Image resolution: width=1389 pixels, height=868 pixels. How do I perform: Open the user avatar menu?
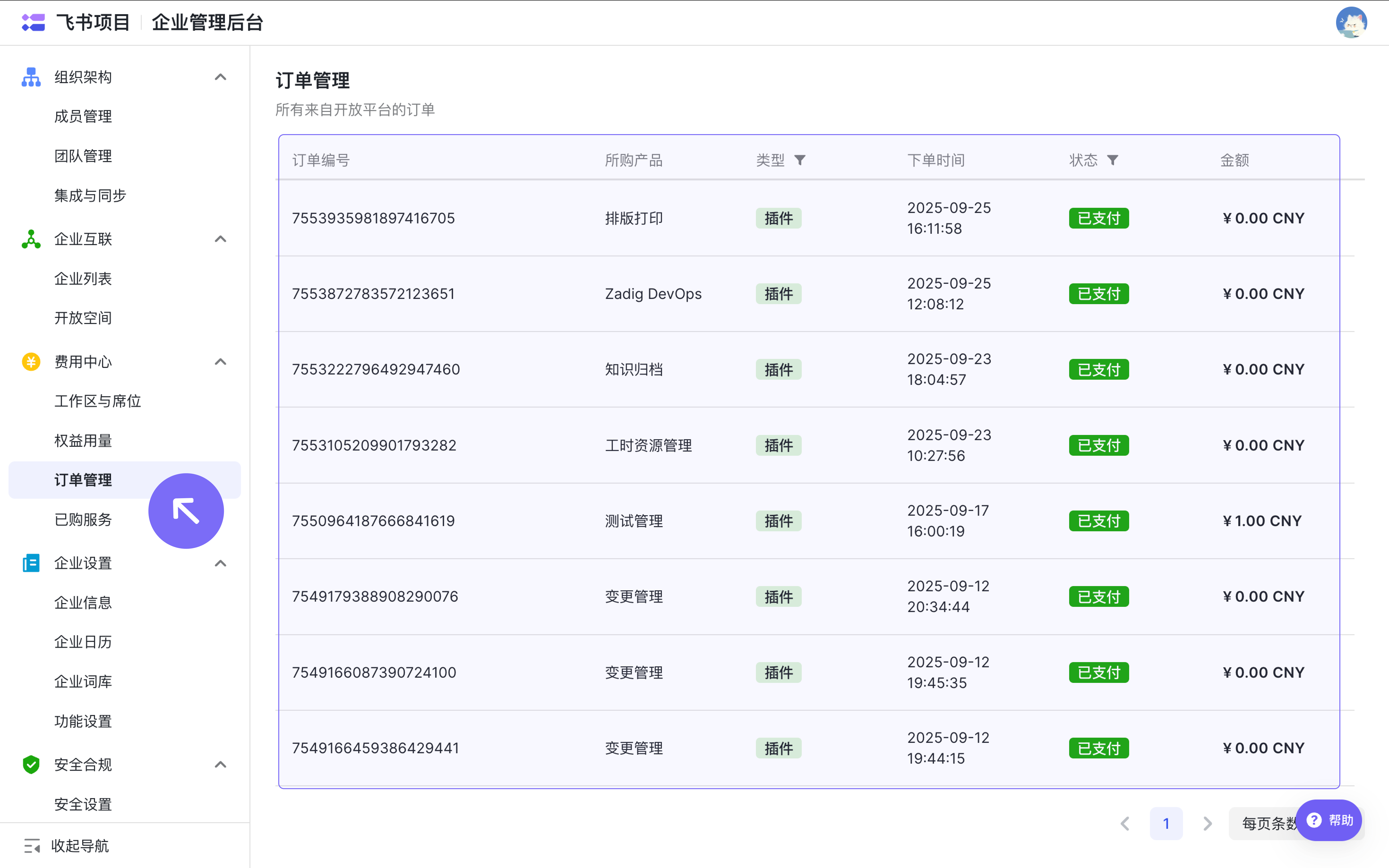click(1351, 22)
